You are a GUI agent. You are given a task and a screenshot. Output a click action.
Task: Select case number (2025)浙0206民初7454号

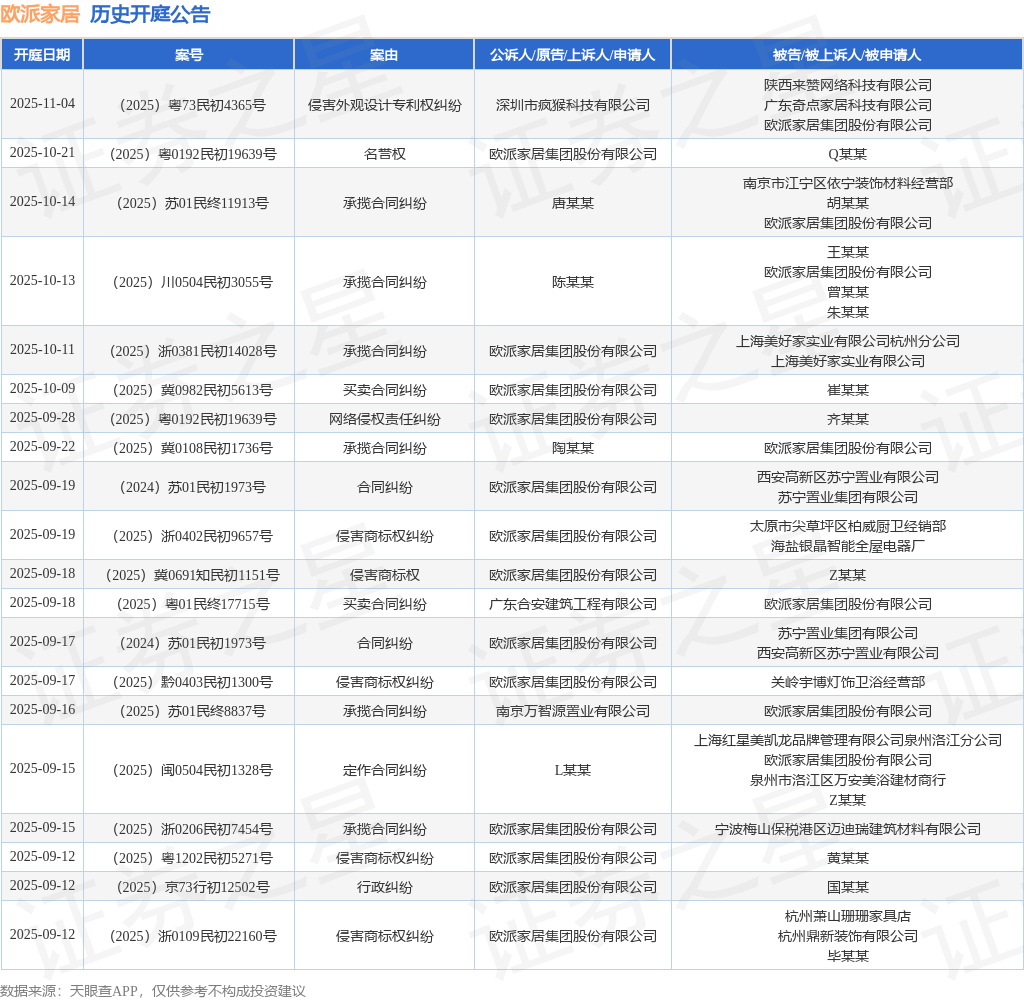pyautogui.click(x=193, y=829)
